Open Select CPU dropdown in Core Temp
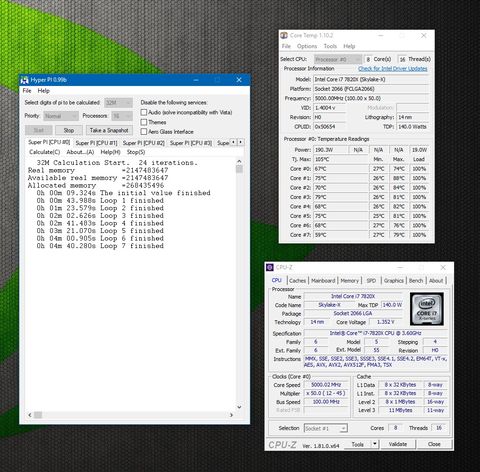Screen dimensions: 480x472 [x=338, y=59]
